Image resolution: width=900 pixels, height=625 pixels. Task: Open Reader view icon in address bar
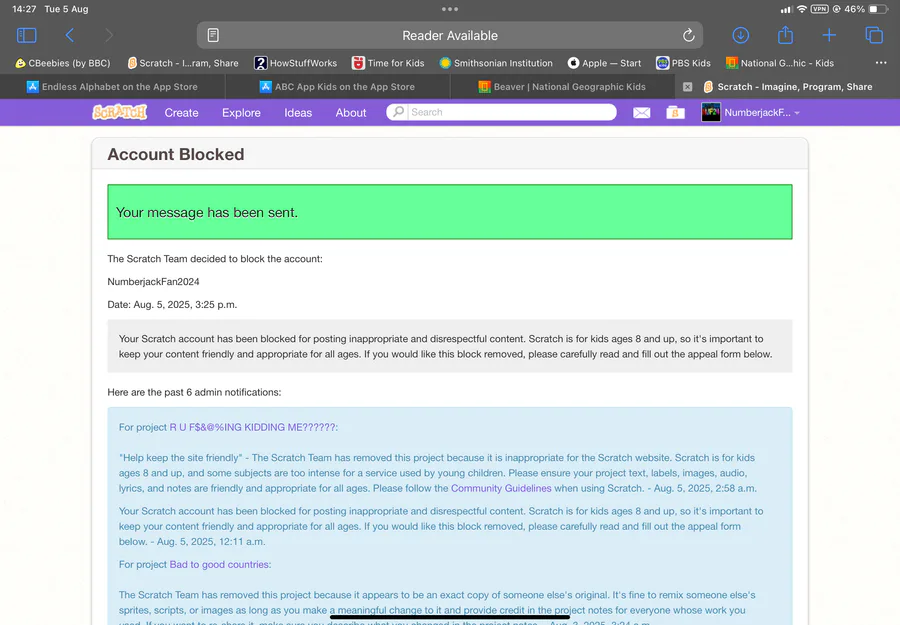[213, 36]
